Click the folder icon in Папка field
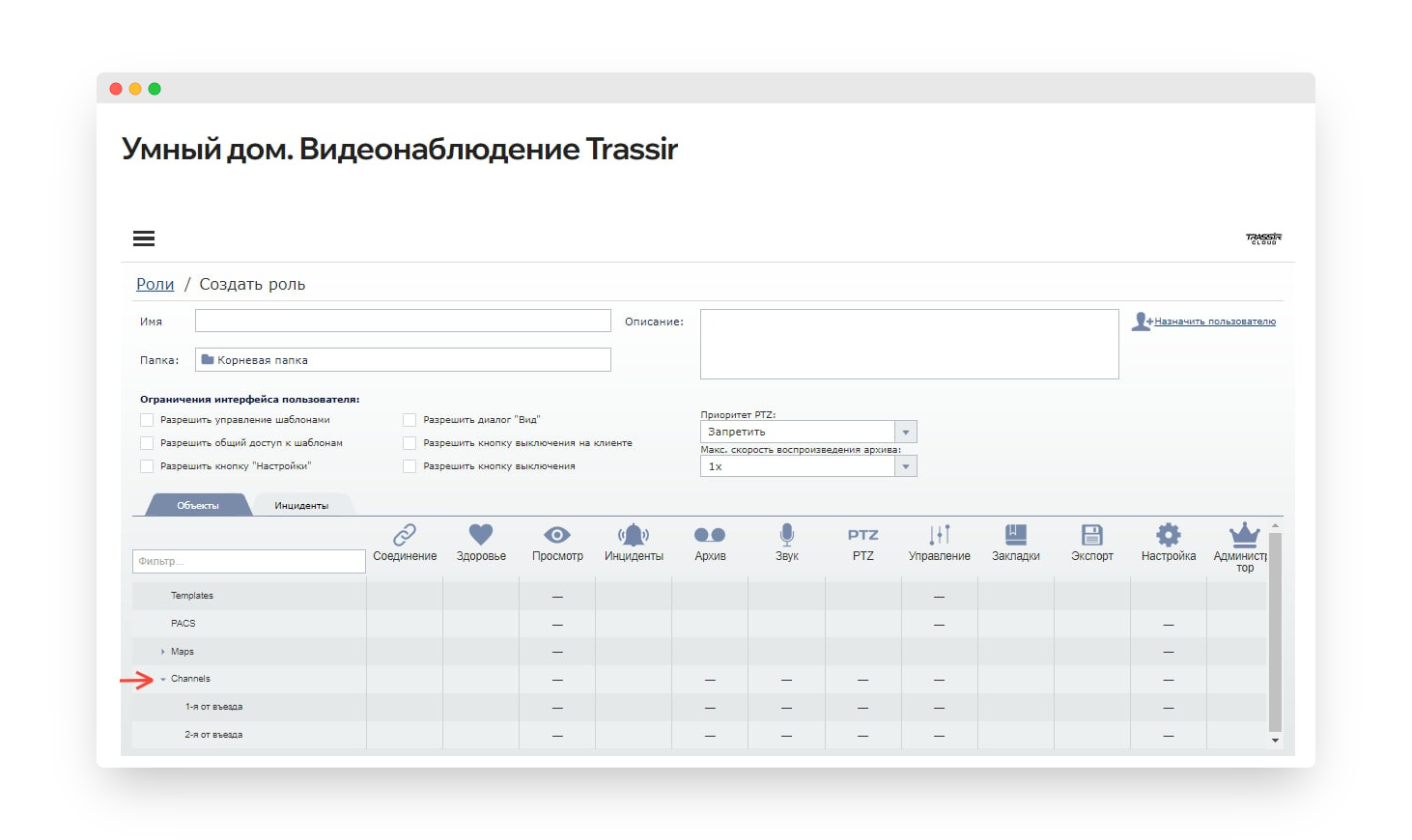Image resolution: width=1412 pixels, height=840 pixels. tap(208, 359)
